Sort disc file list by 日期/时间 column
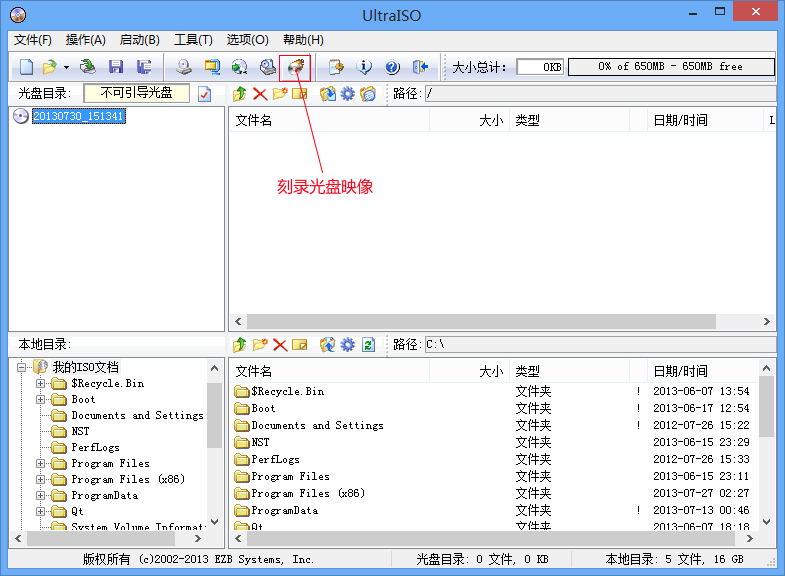 (x=705, y=120)
